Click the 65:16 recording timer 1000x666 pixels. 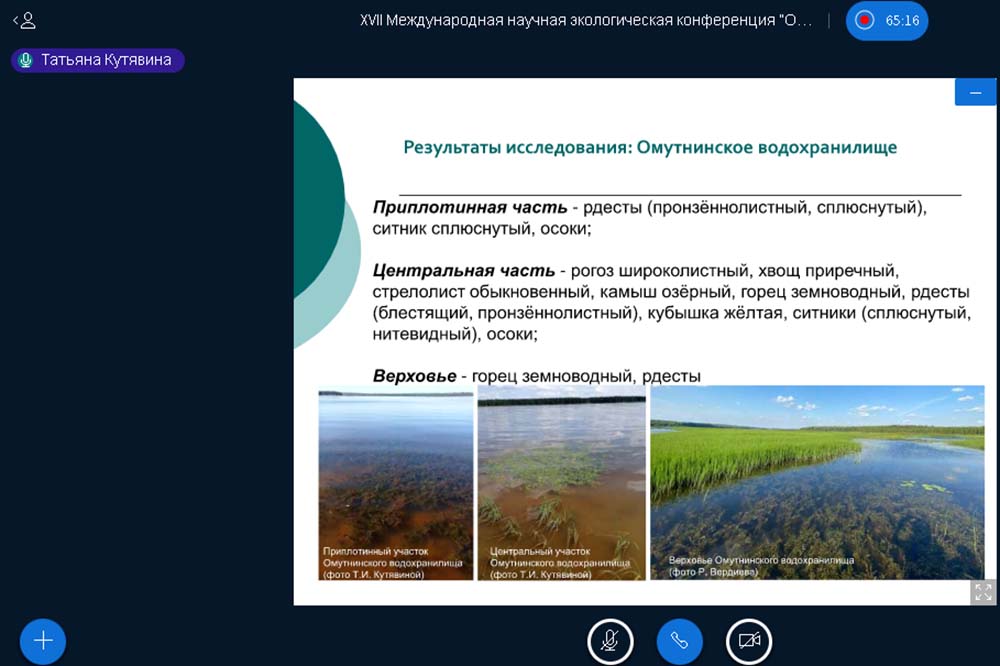pos(902,20)
